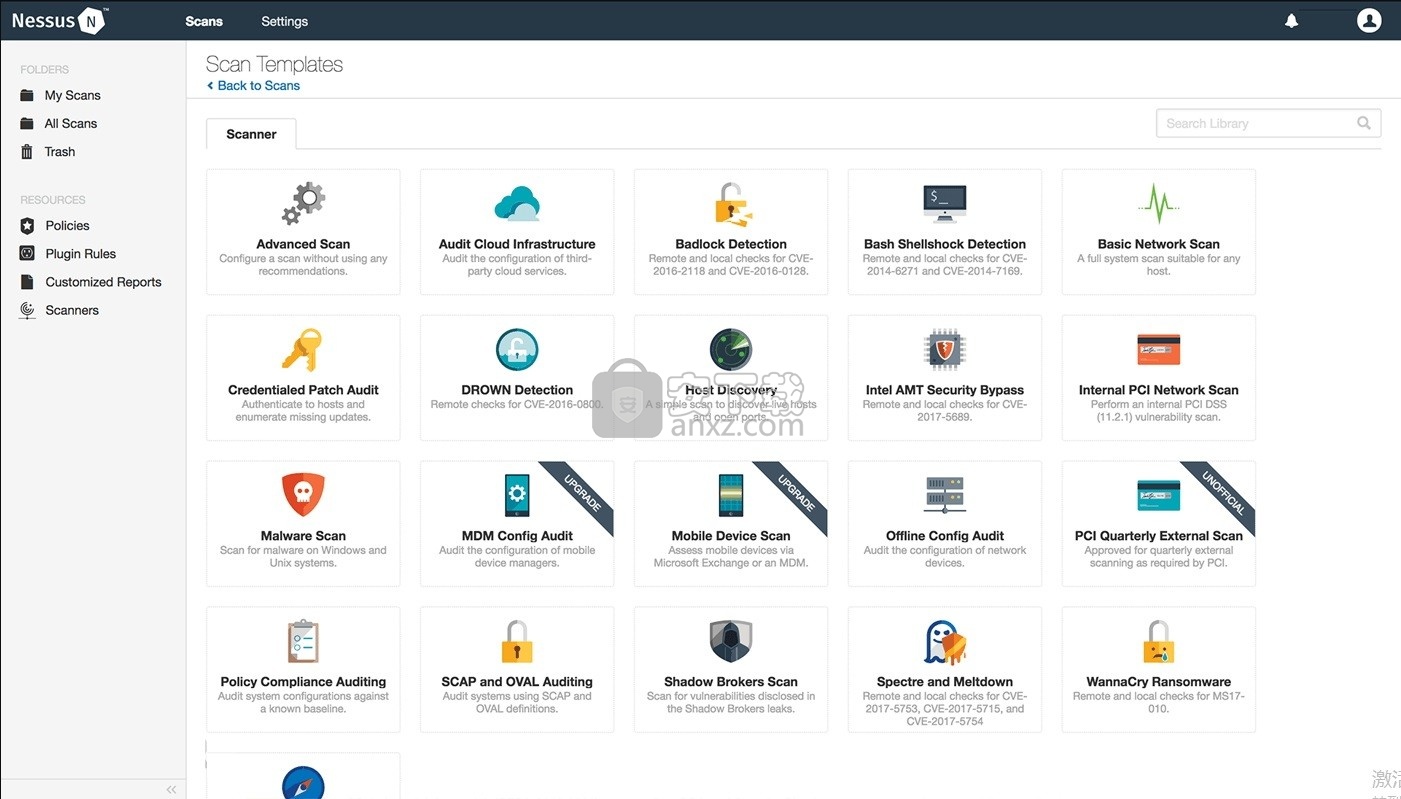Screen dimensions: 1401x799
Task: Open the Shadow Brokers Scan hooded icon
Action: click(731, 641)
